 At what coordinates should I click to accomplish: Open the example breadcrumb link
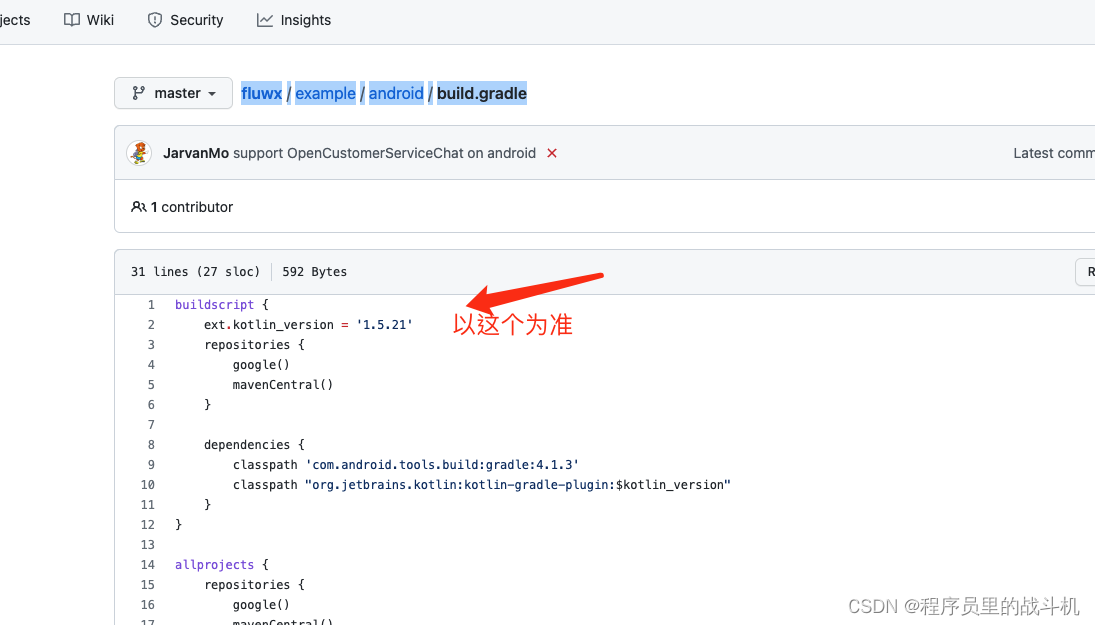325,93
